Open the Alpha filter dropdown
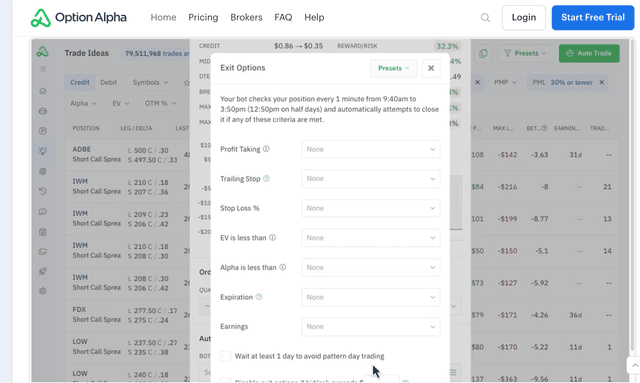The height and width of the screenshot is (383, 640). 83,104
